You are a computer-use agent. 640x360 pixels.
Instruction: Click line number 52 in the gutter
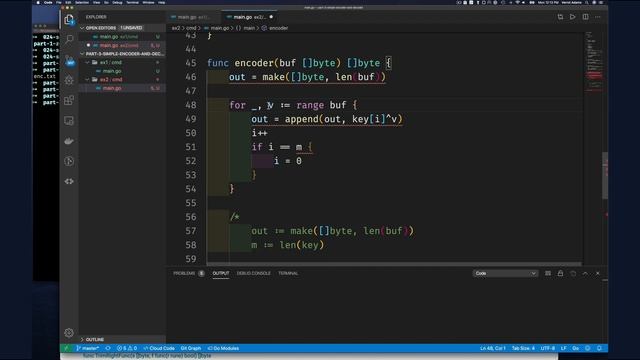pos(191,161)
